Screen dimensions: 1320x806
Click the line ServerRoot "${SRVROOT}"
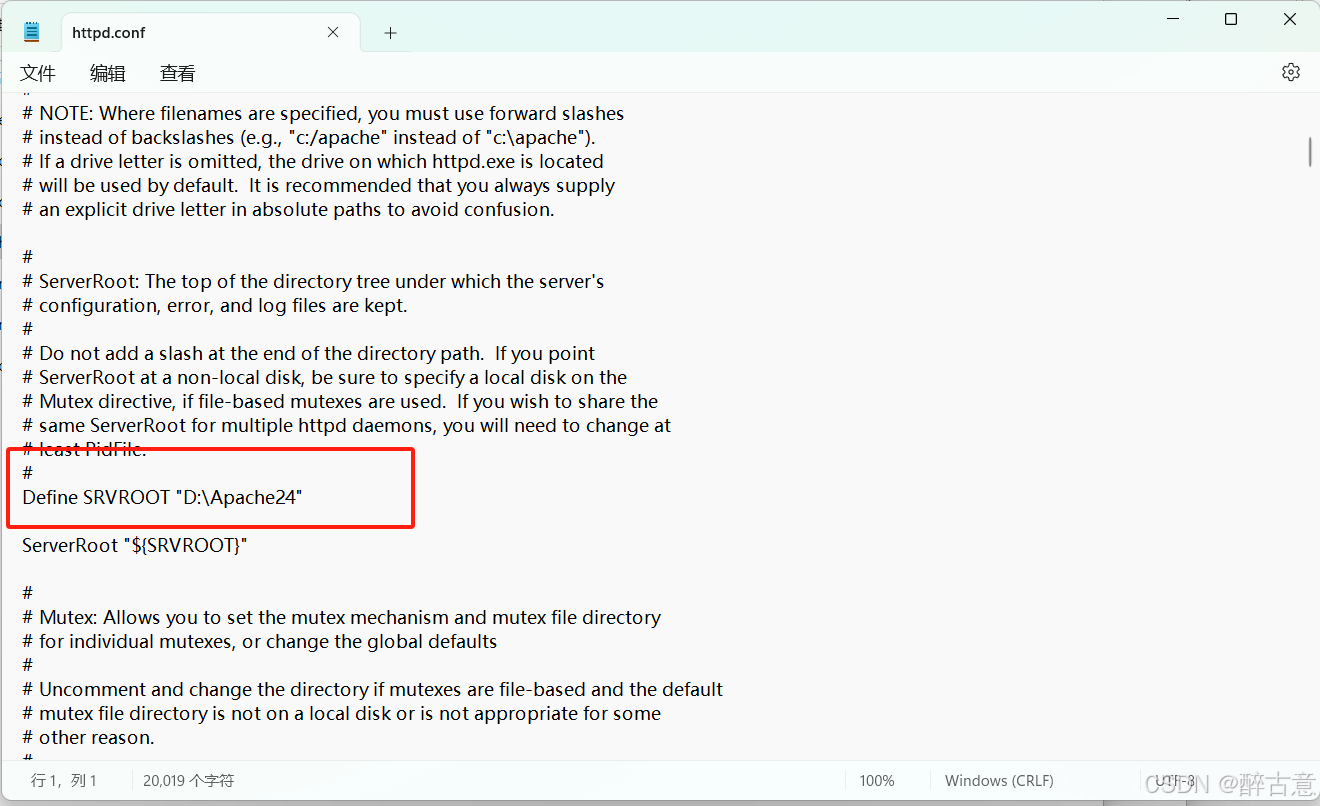click(x=134, y=545)
